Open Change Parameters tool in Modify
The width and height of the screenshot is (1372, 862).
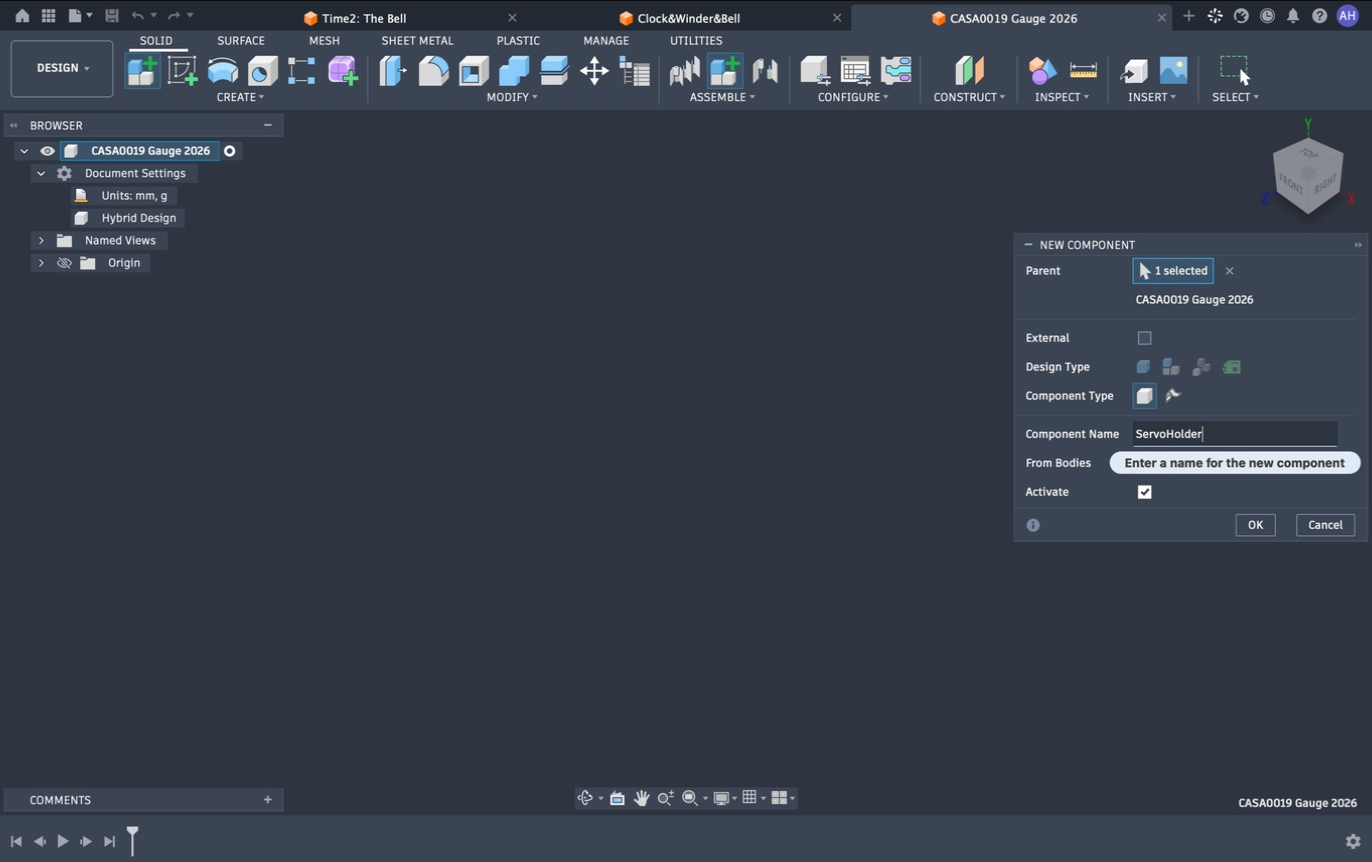(635, 70)
